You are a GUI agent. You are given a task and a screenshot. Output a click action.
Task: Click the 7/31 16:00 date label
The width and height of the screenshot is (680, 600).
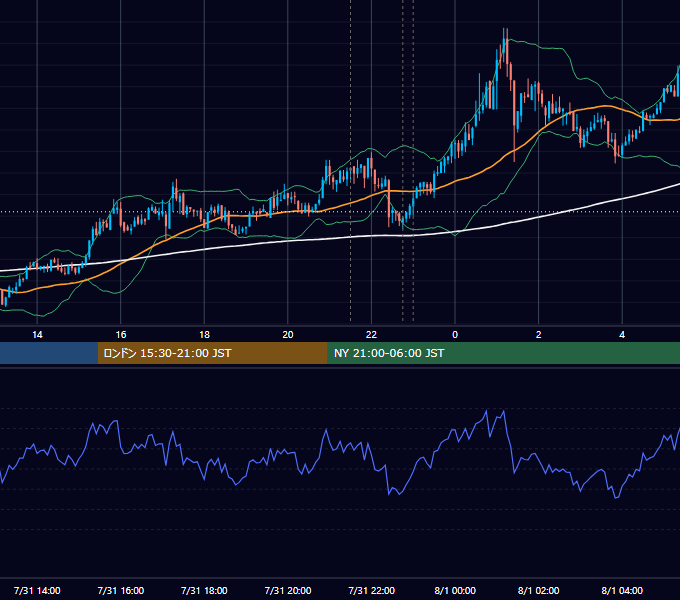click(121, 590)
